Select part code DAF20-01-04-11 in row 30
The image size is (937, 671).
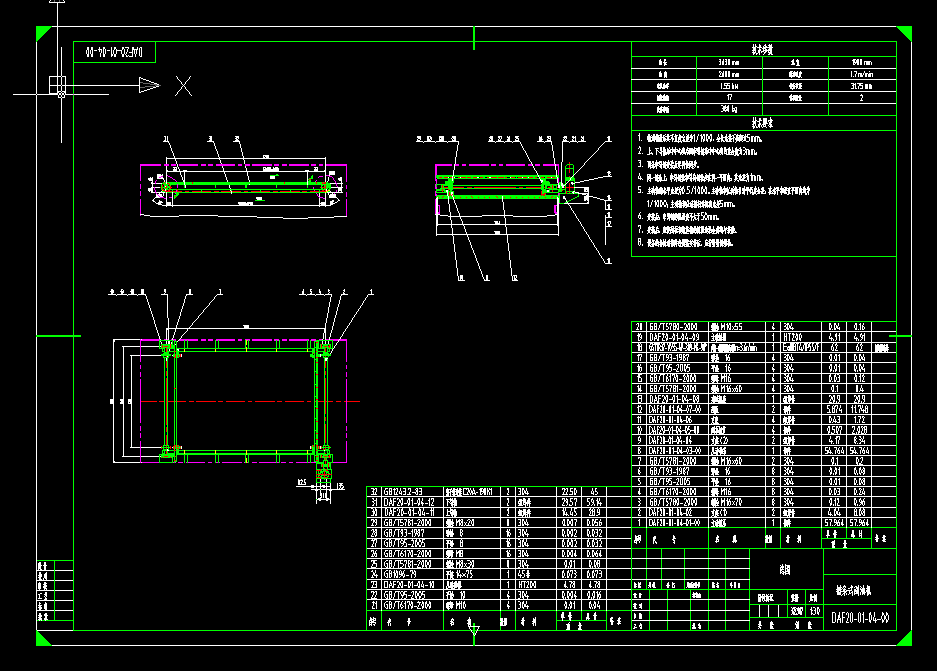click(x=409, y=513)
